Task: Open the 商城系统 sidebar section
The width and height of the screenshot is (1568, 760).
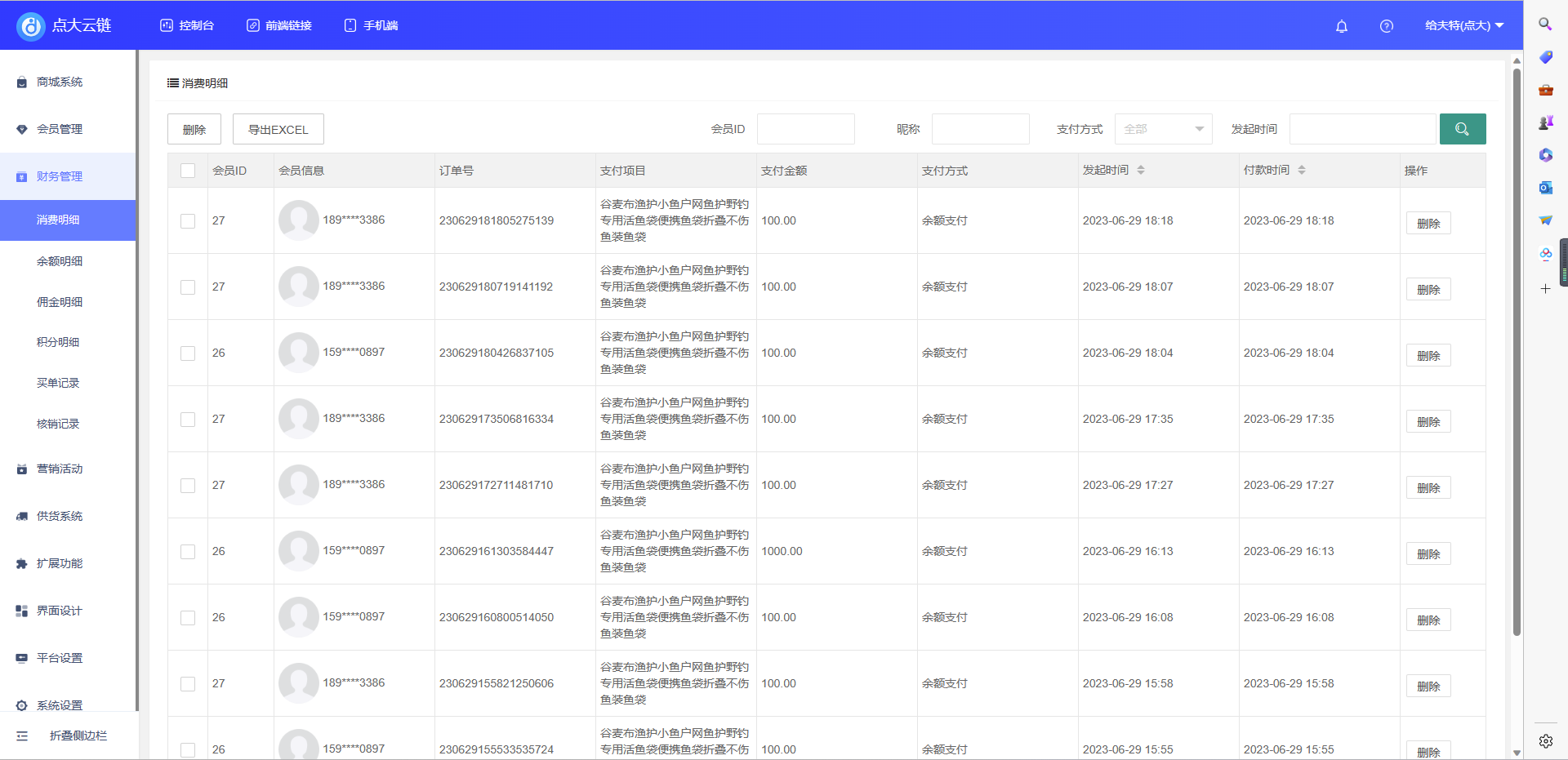Action: (57, 82)
